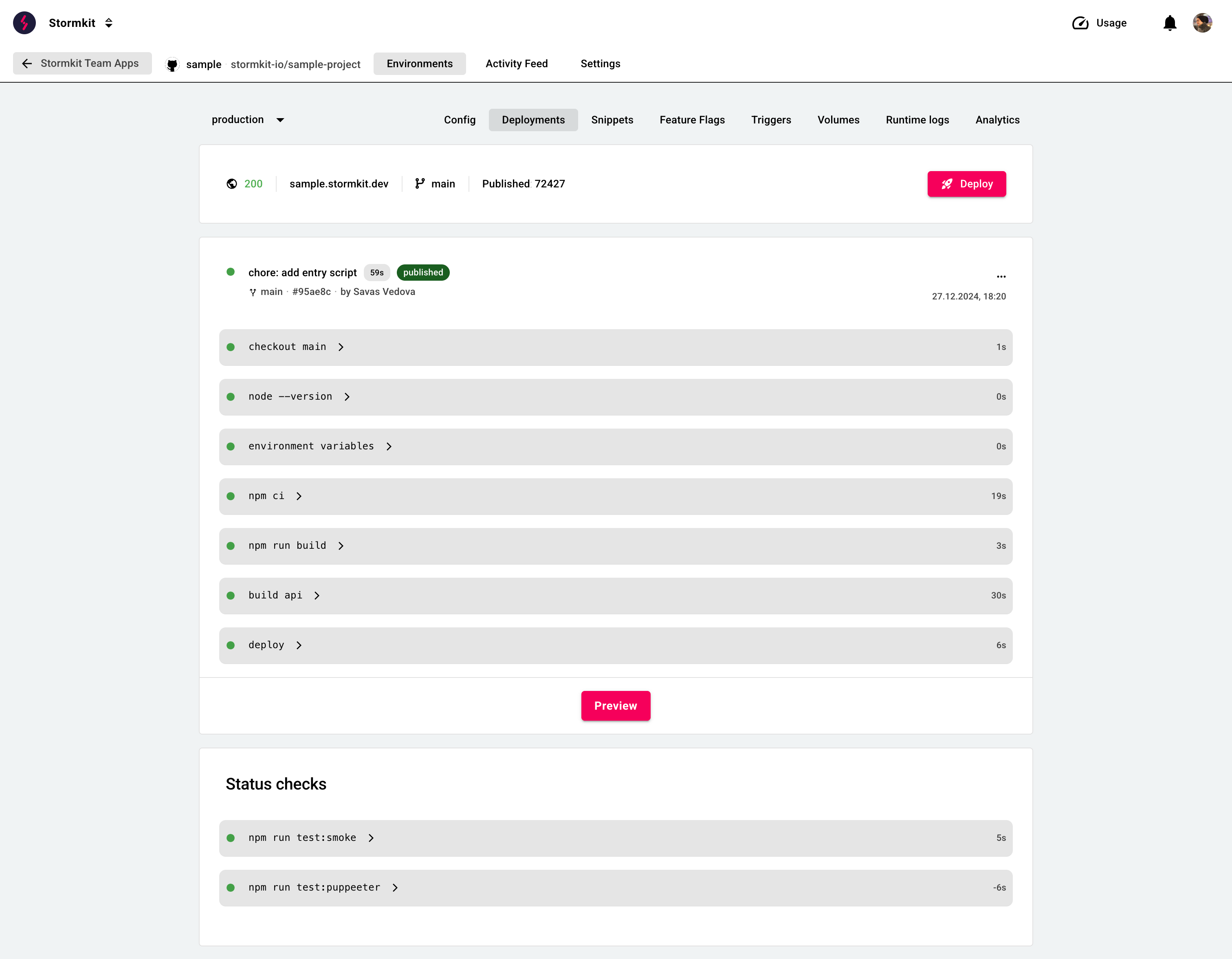Expand the node --version step

[x=616, y=397]
